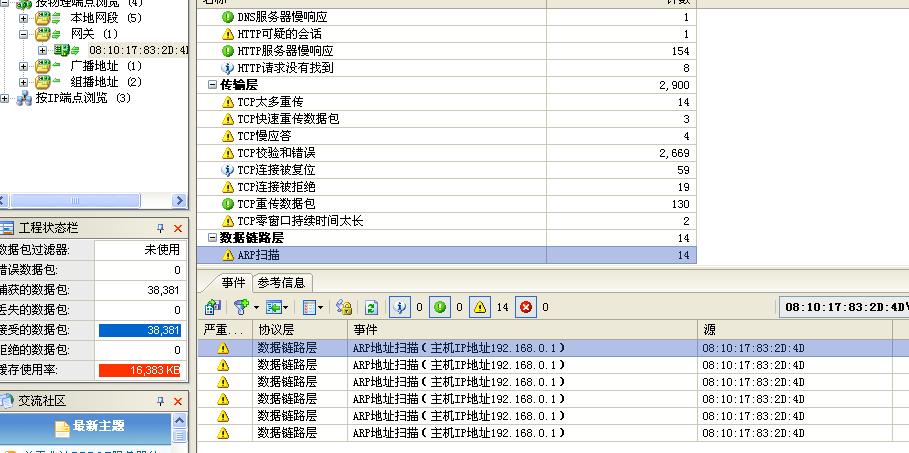Click the funnel add-filter icon
Screen dimensions: 909x453
(241, 307)
